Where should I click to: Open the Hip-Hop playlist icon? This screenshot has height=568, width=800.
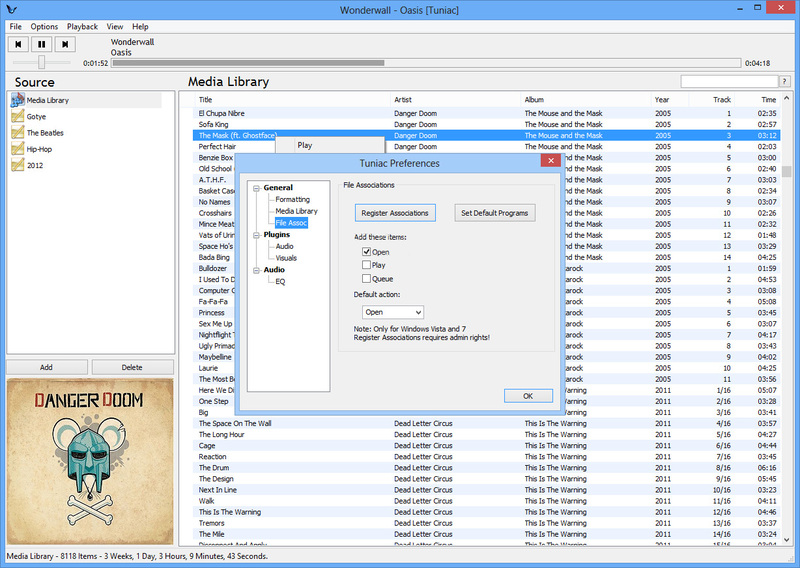18,149
